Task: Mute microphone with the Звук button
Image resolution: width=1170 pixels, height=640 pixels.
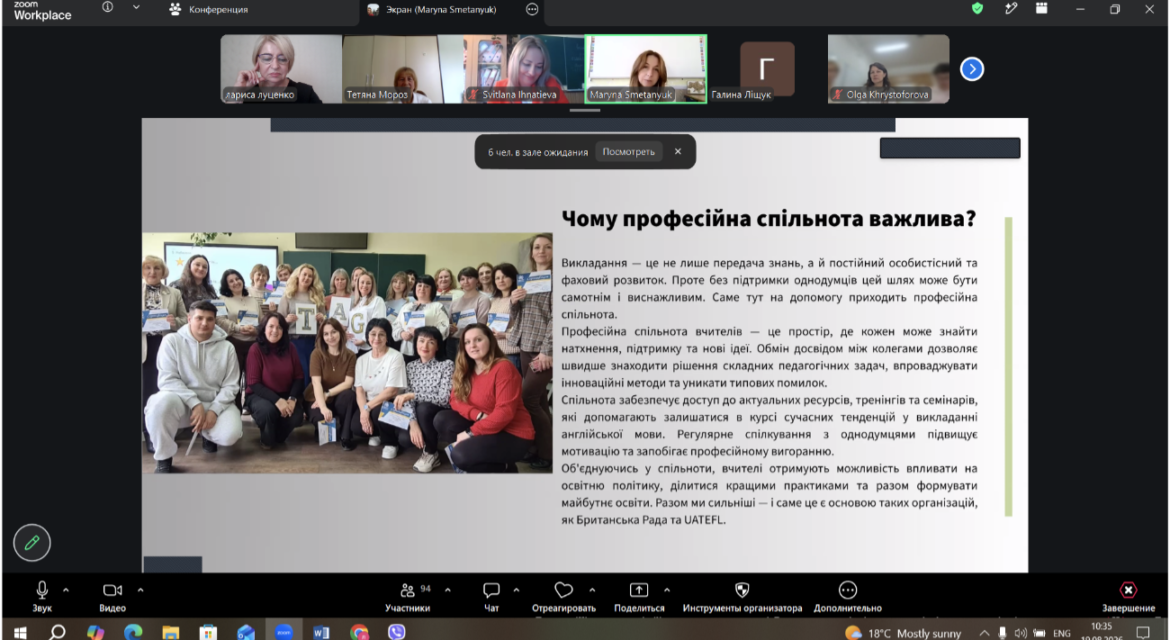Action: click(42, 596)
